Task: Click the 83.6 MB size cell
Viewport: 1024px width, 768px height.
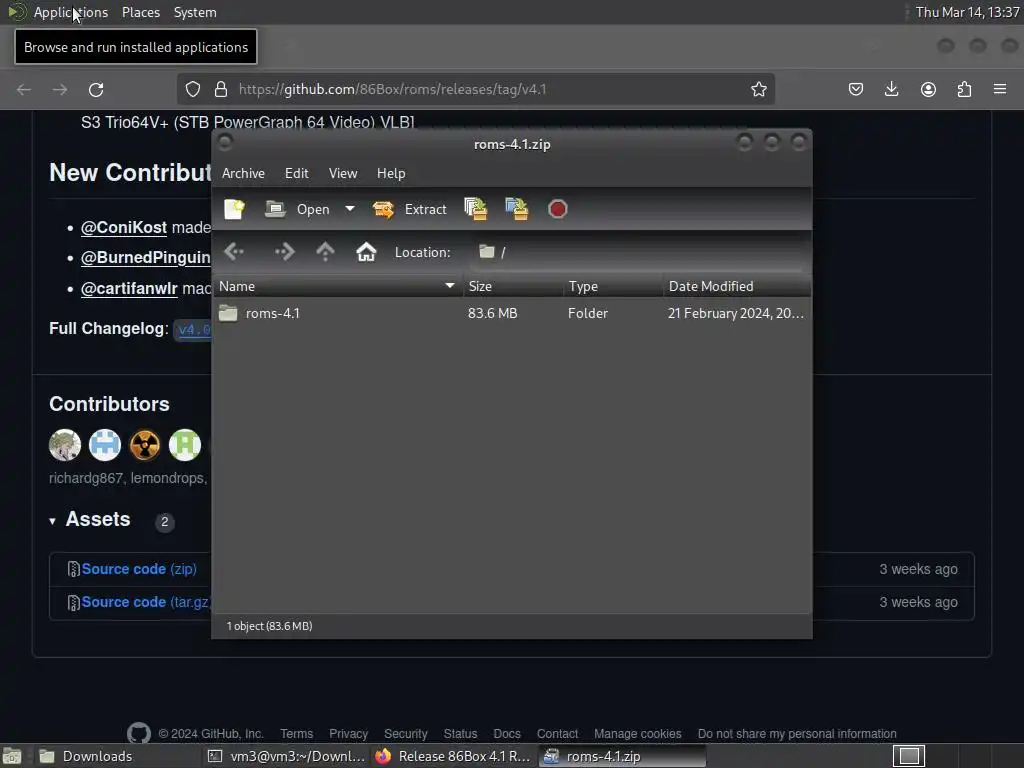Action: click(x=492, y=313)
